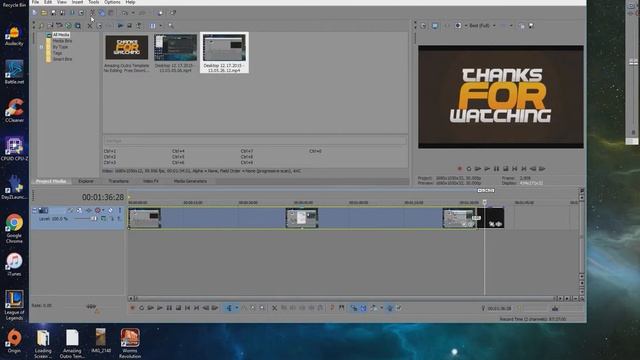Open Google Chrome desktop shortcut
This screenshot has height=360, width=640.
14,228
